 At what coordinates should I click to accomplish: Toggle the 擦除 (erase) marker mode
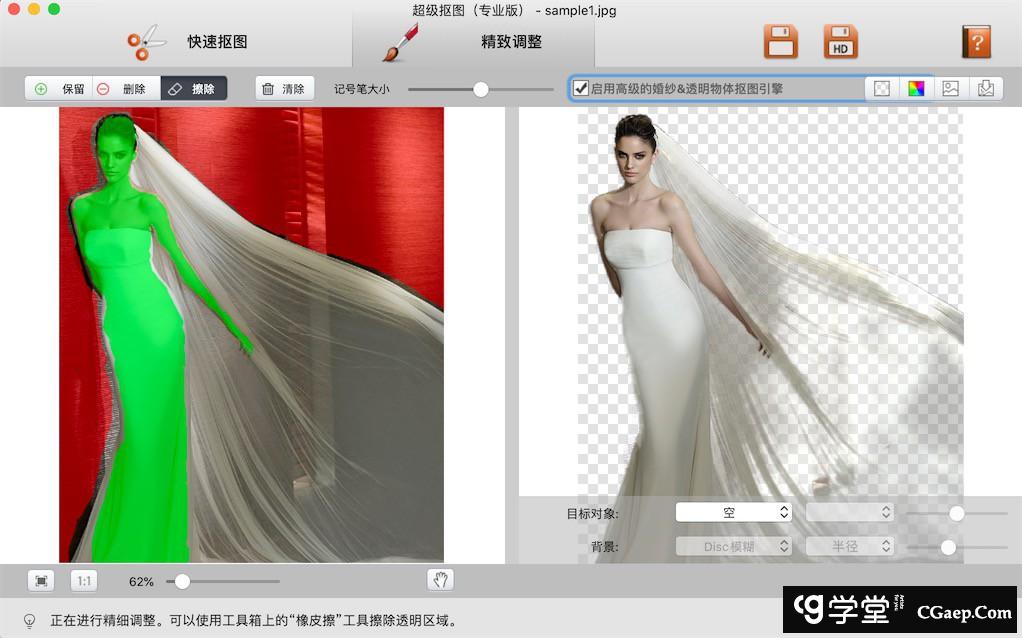[193, 89]
